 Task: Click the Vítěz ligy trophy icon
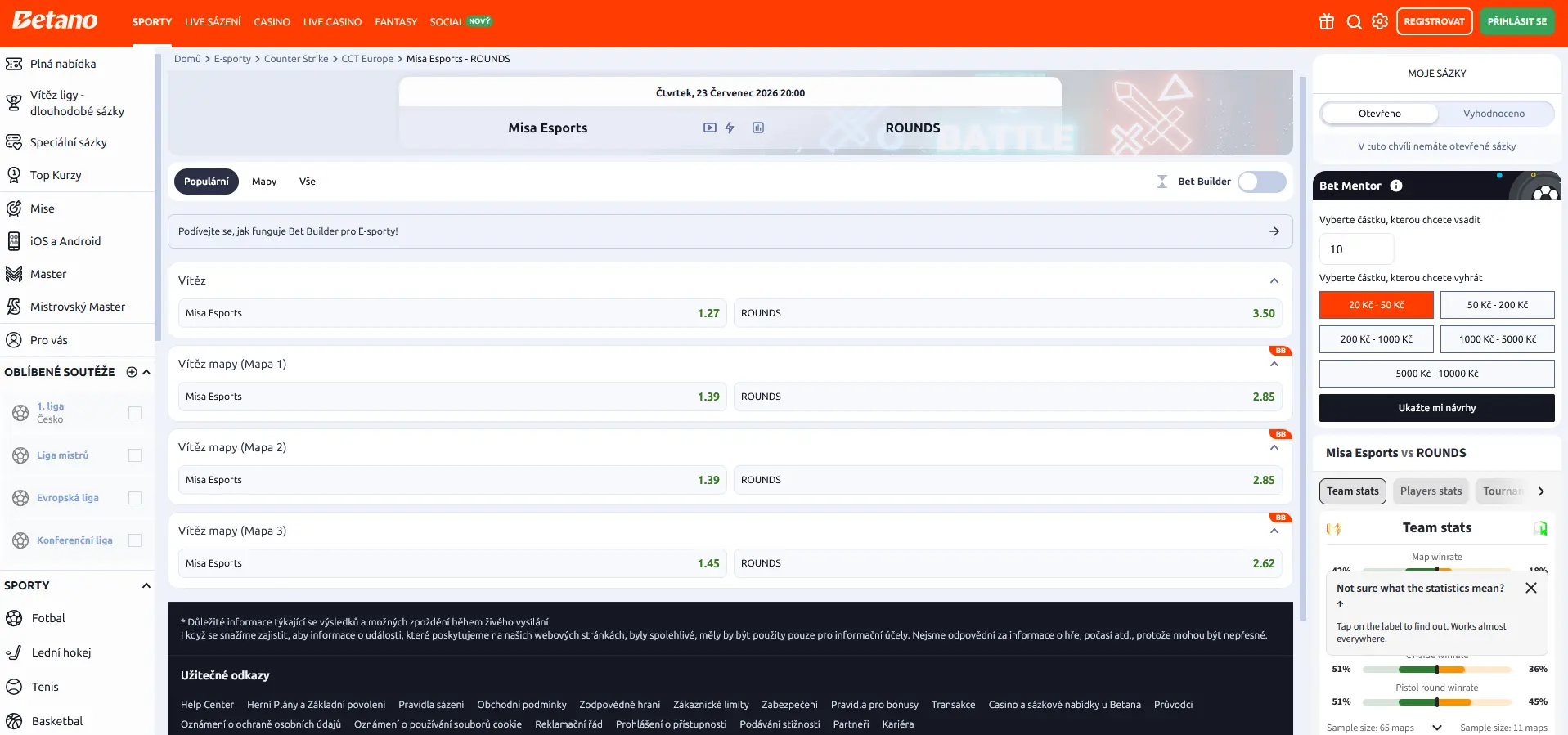[14, 103]
